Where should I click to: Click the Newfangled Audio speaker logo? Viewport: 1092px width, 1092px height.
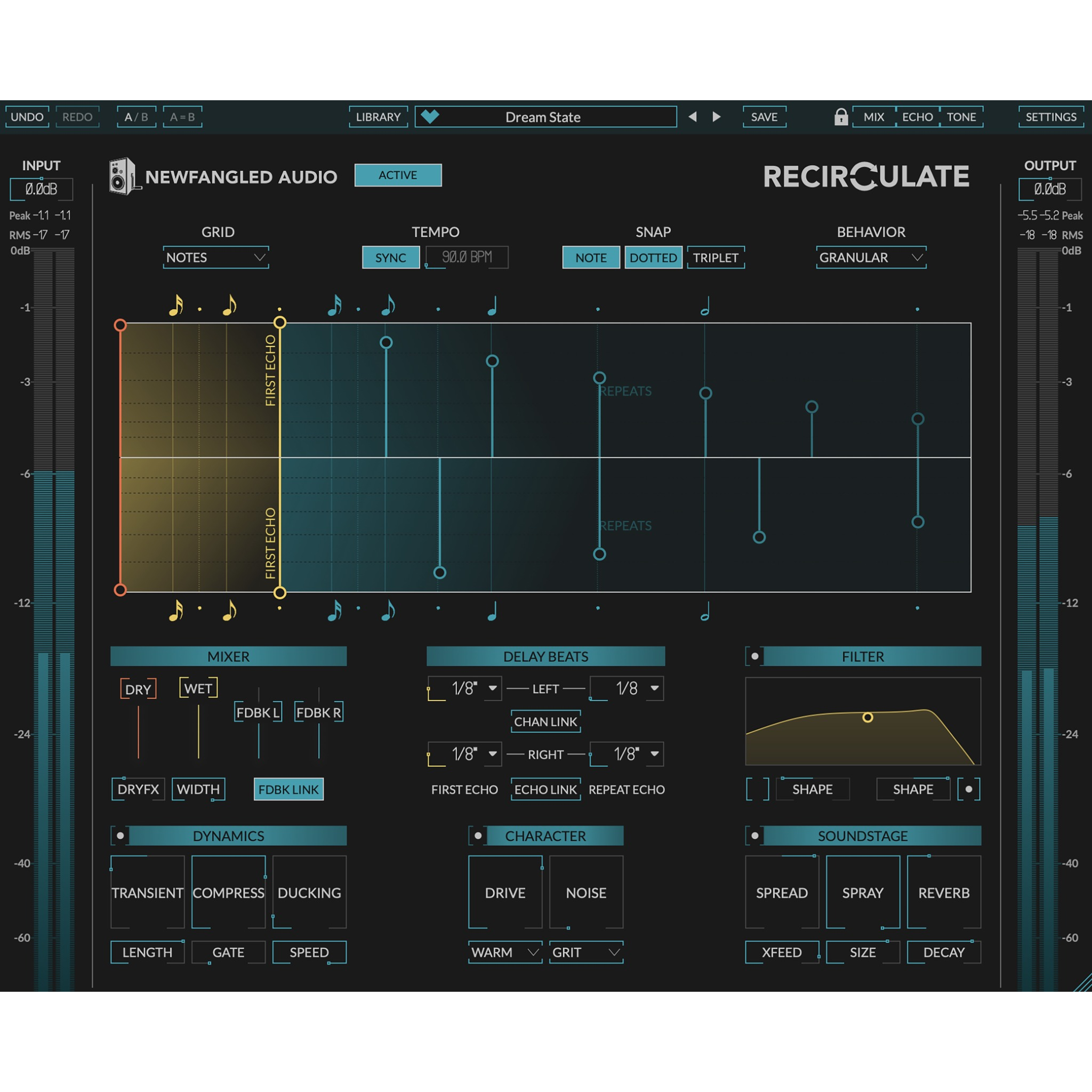123,176
